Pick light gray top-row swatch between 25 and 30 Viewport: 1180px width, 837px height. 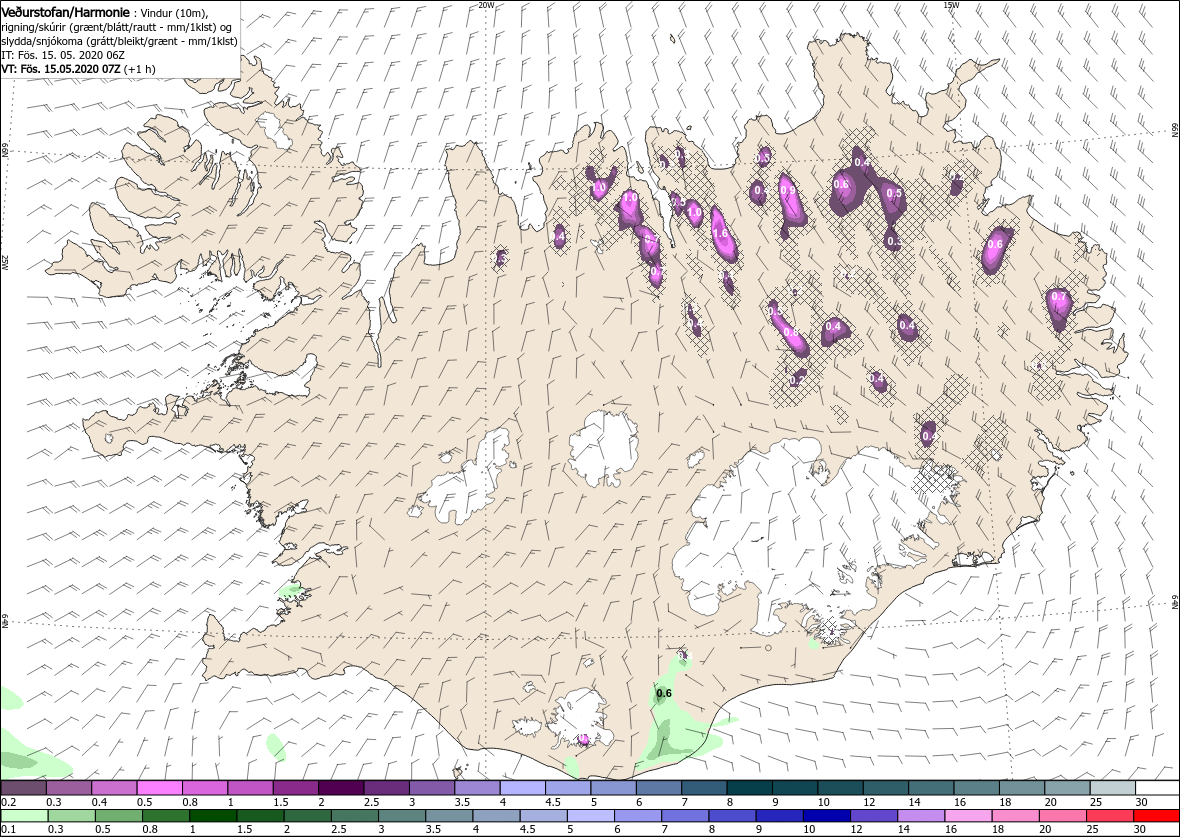(1112, 787)
